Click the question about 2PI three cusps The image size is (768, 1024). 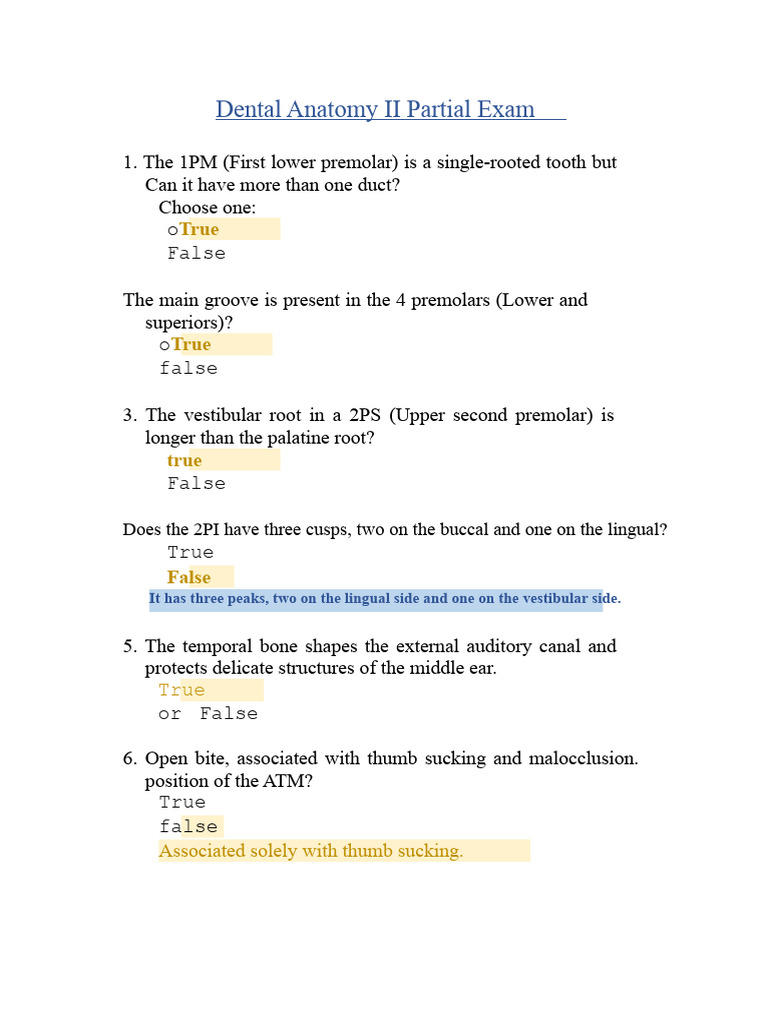click(x=394, y=529)
